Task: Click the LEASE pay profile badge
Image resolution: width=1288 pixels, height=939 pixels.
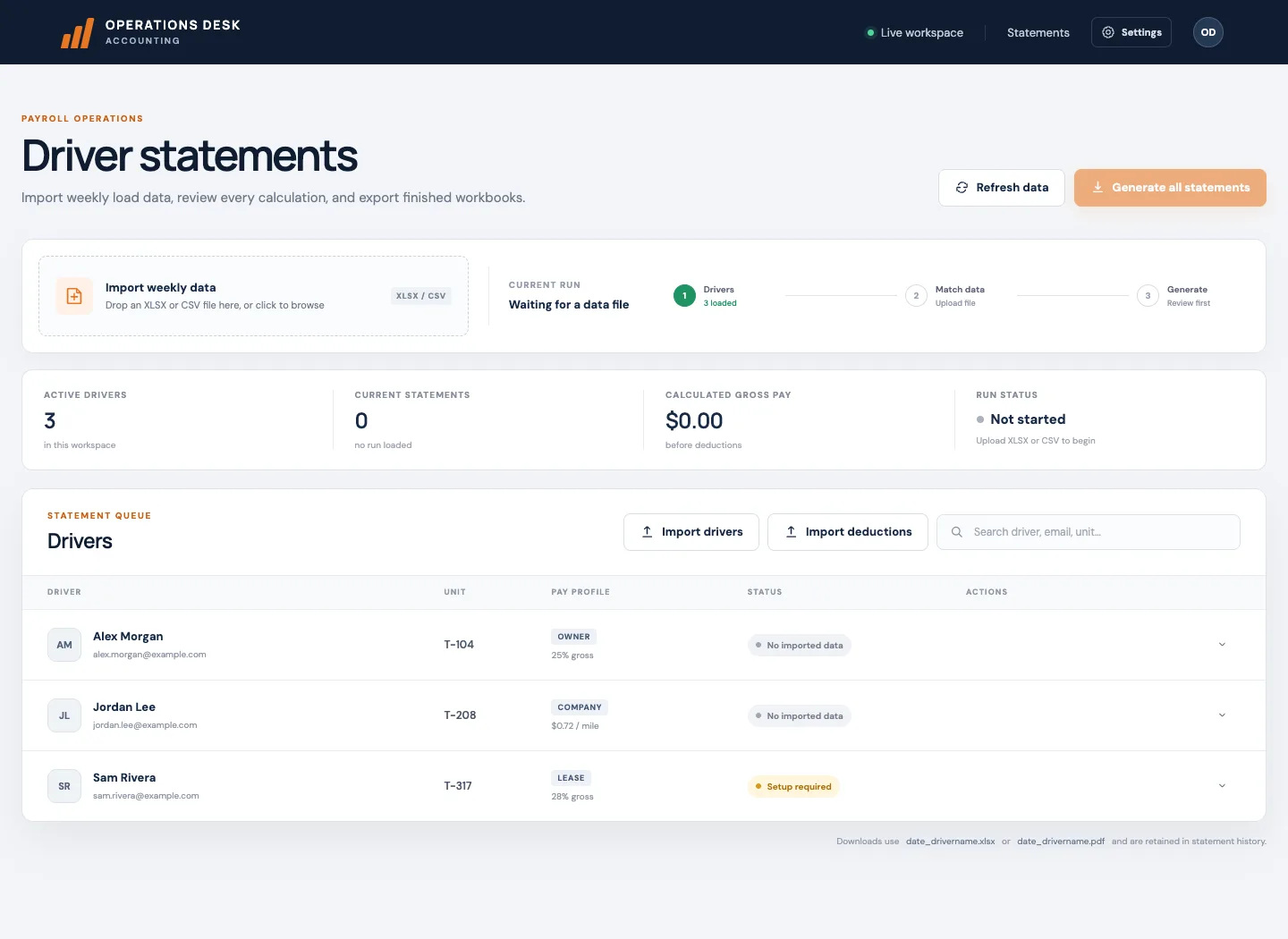Action: point(572,778)
